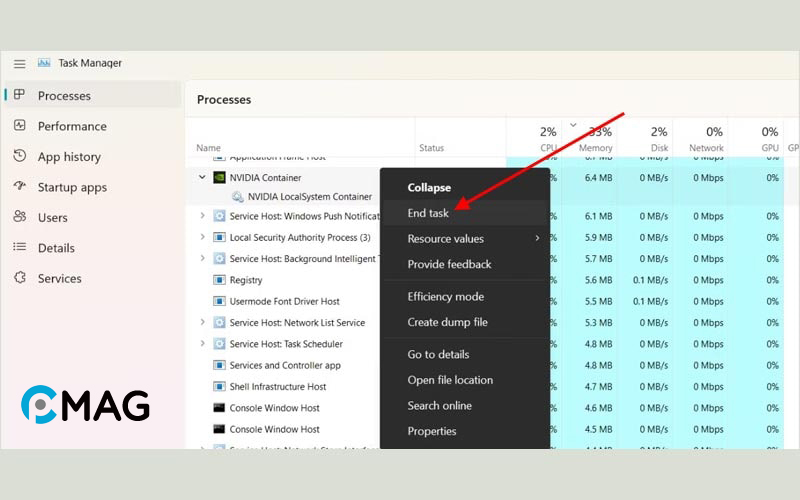Select Efficiency mode in context menu
800x500 pixels.
click(x=445, y=297)
